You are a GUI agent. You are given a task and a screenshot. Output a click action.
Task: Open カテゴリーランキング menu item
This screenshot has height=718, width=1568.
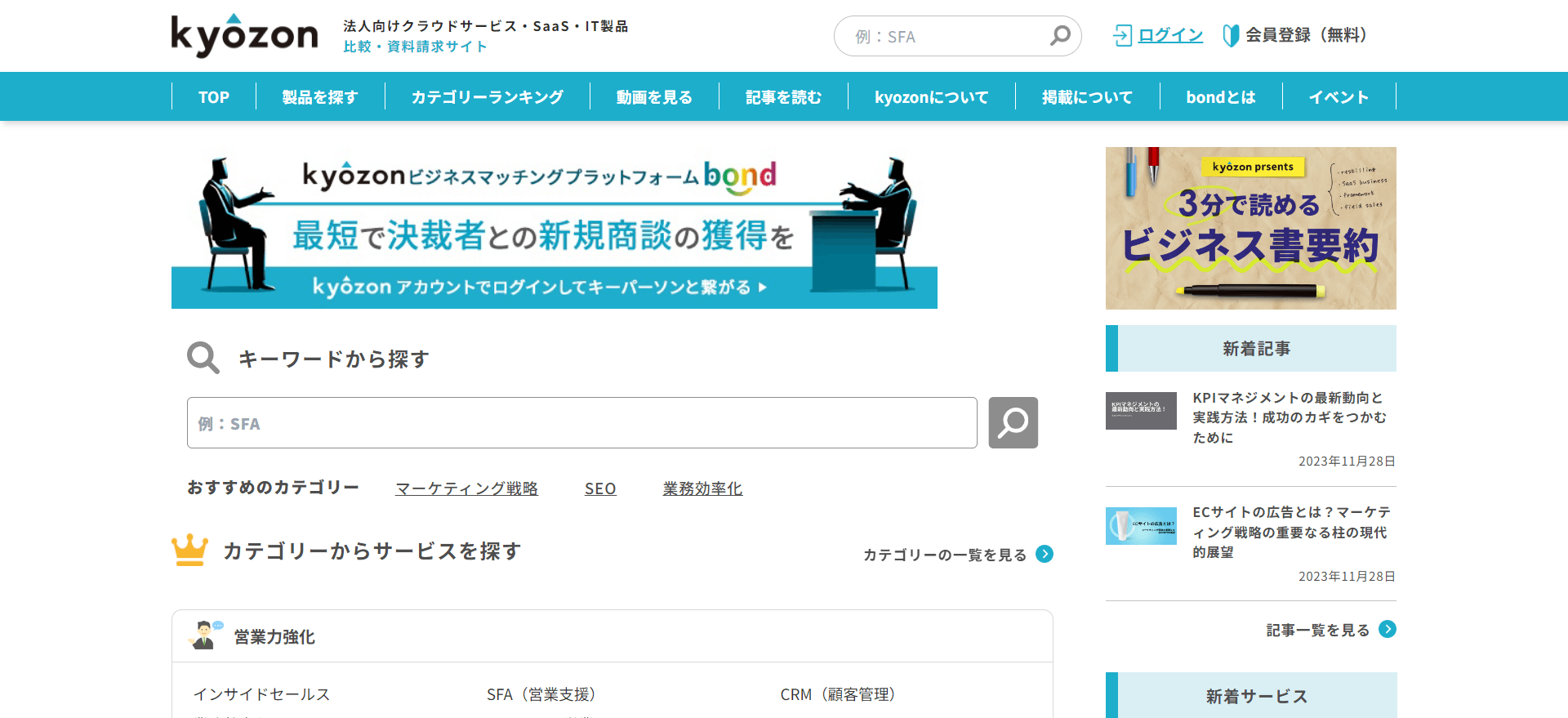coord(488,97)
